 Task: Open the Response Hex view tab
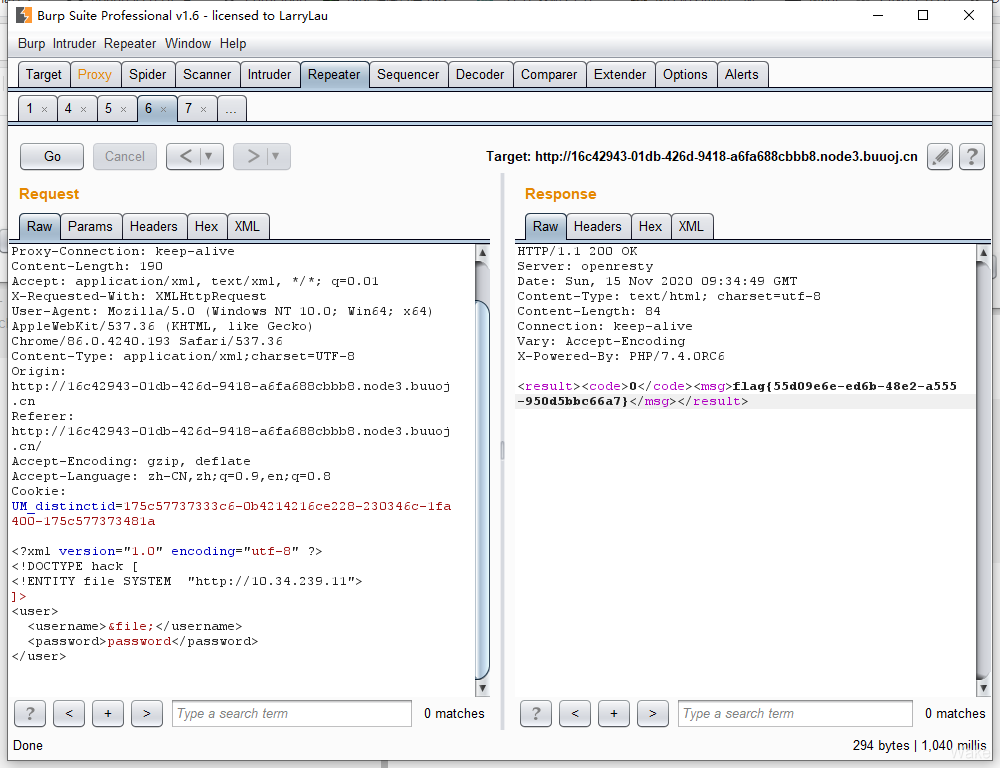[x=651, y=226]
